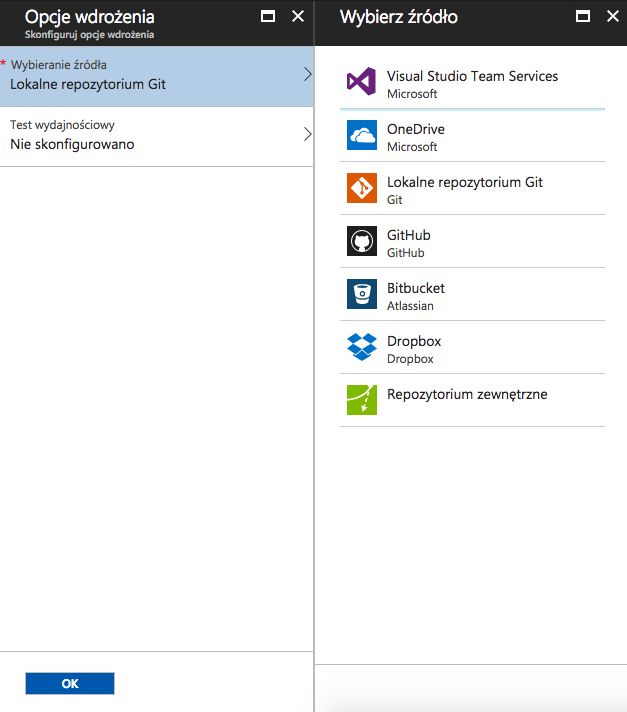This screenshot has width=627, height=712.
Task: Select the Lokalne repozytorium Git setting row
Action: click(x=157, y=76)
